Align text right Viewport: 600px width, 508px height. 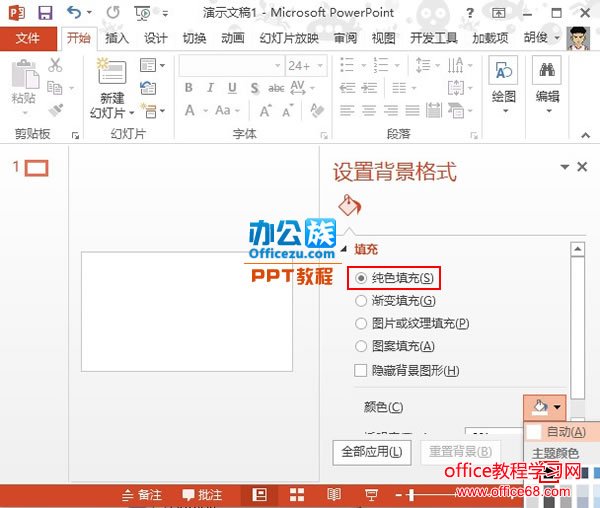click(391, 111)
